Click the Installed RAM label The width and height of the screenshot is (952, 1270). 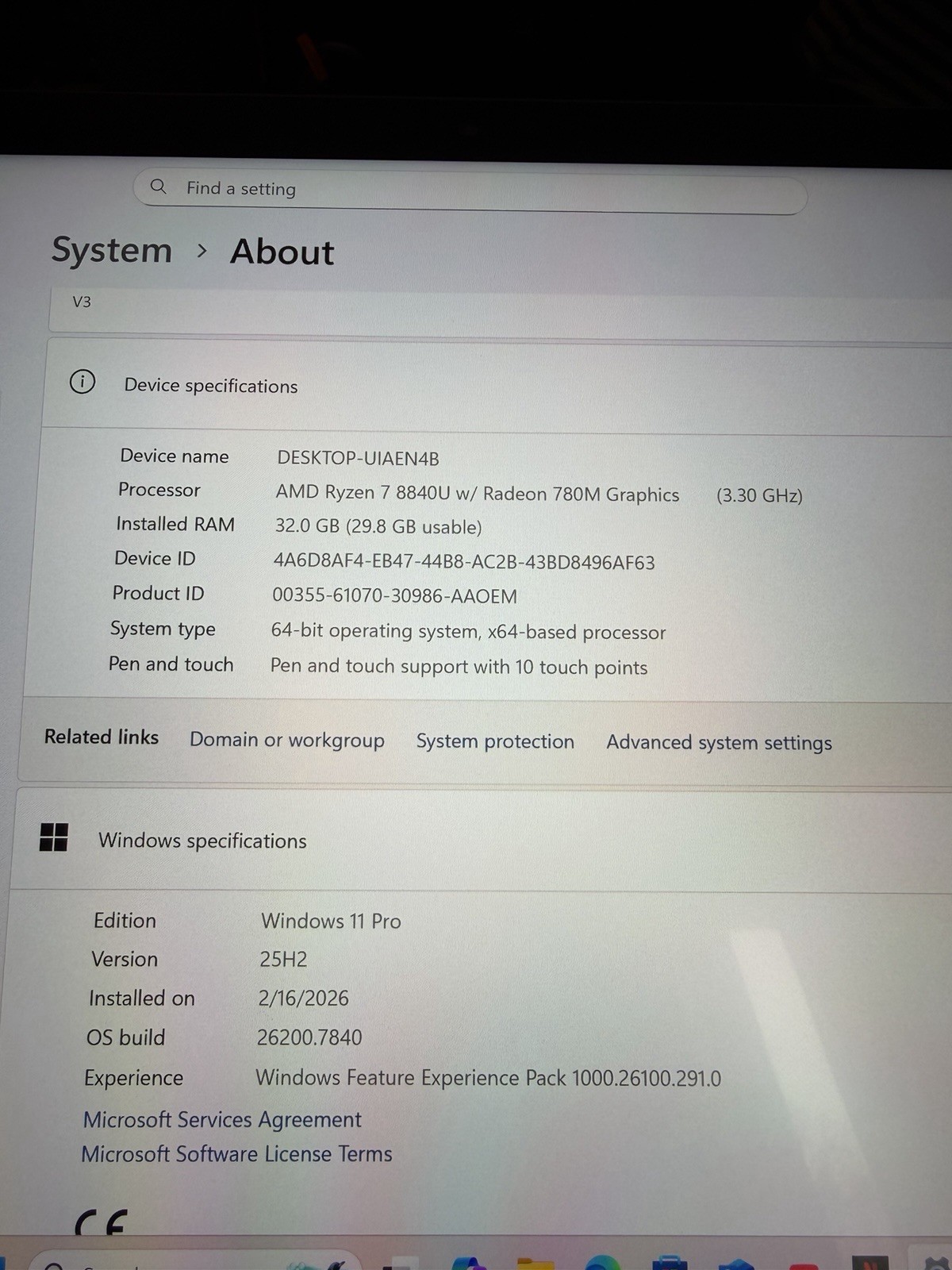(175, 524)
